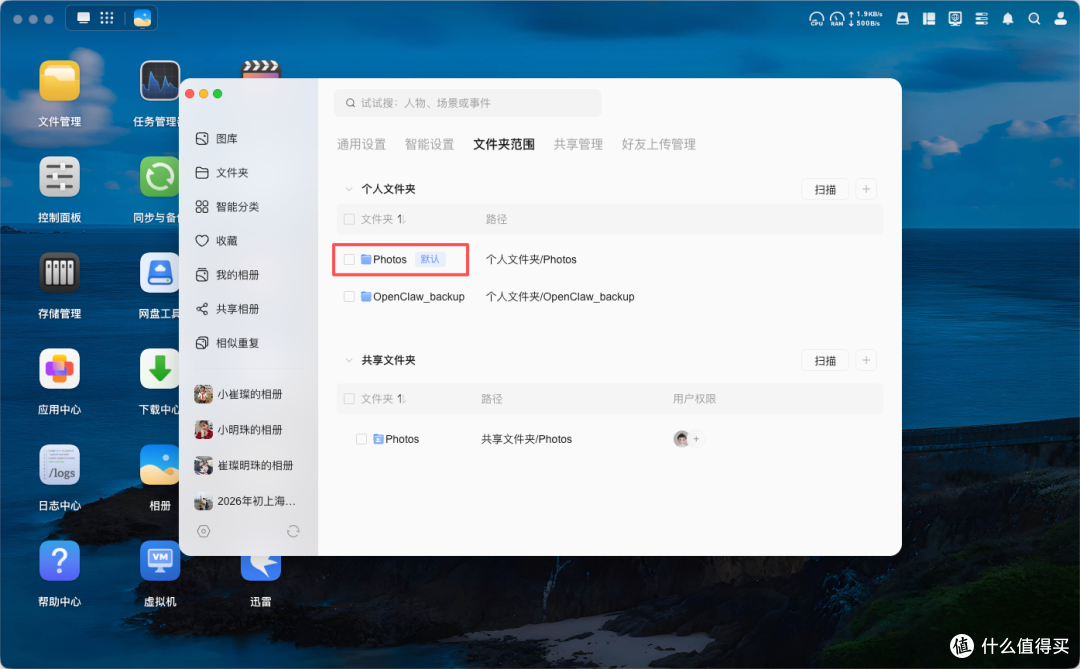Screen dimensions: 1080x669
Task: Click the notification bell in top bar
Action: pyautogui.click(x=1008, y=19)
